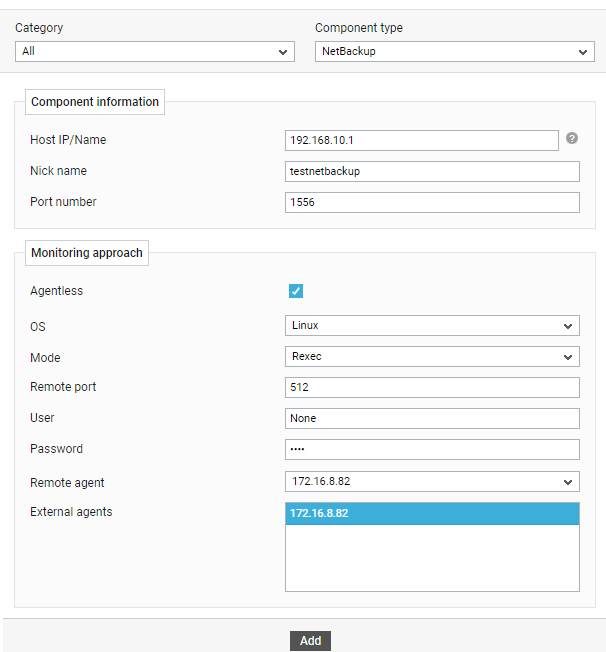Click the Password input field

click(432, 449)
